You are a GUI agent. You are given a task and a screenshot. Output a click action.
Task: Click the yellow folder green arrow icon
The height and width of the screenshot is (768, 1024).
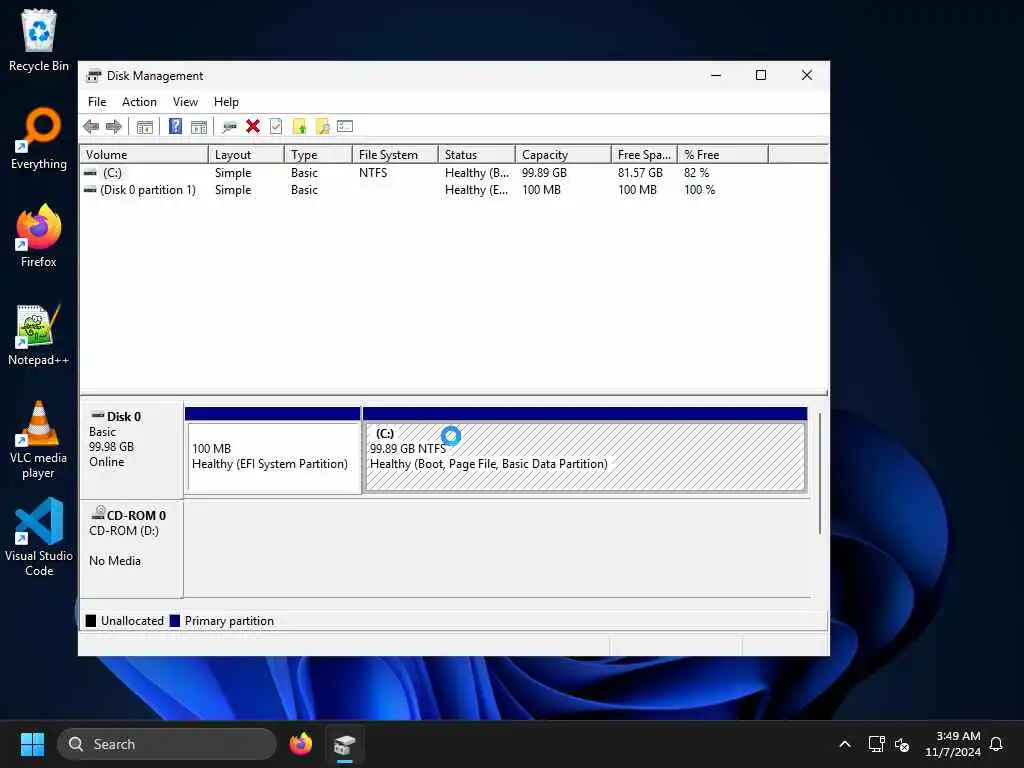[299, 127]
